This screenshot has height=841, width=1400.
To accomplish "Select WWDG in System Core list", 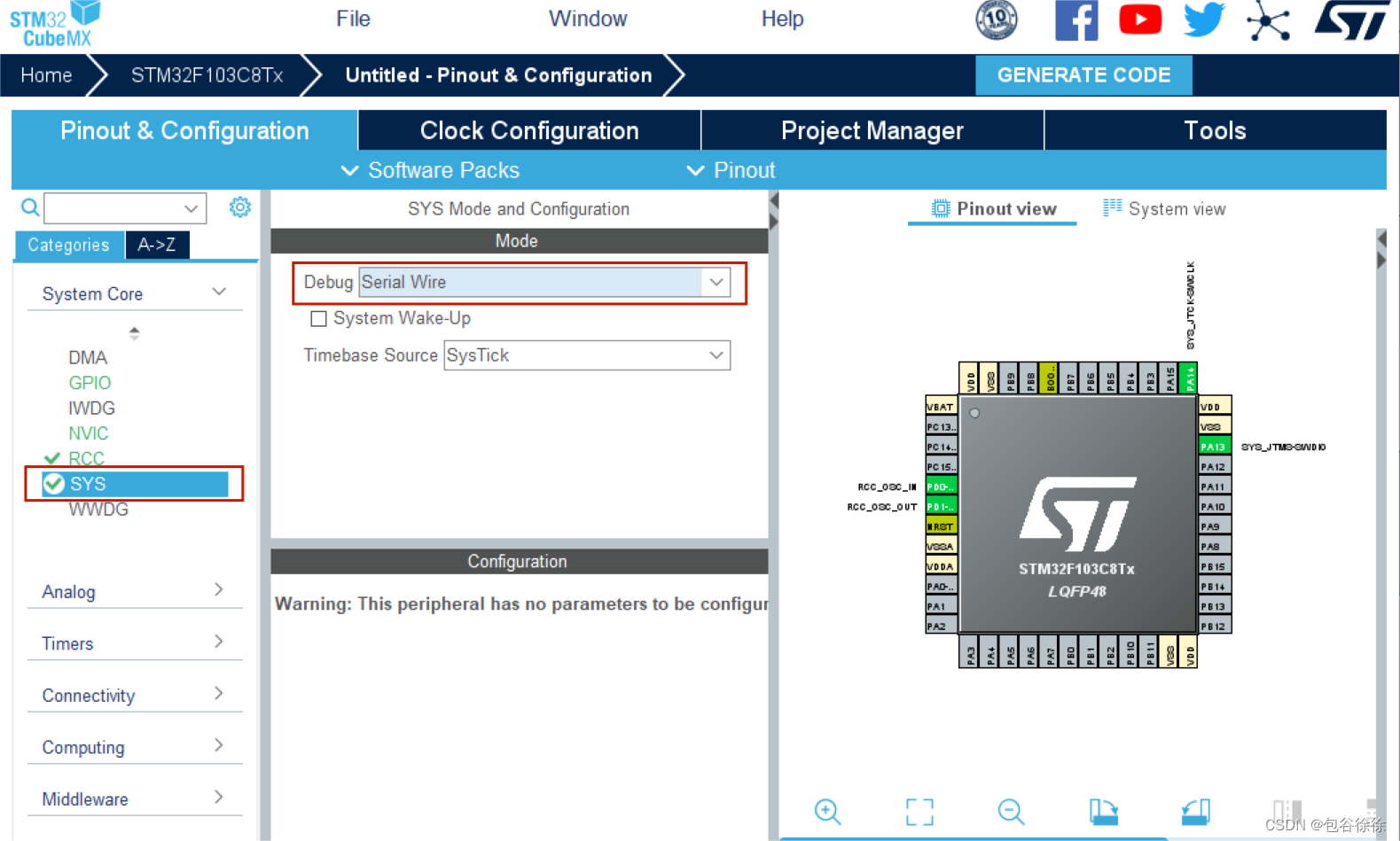I will 98,510.
